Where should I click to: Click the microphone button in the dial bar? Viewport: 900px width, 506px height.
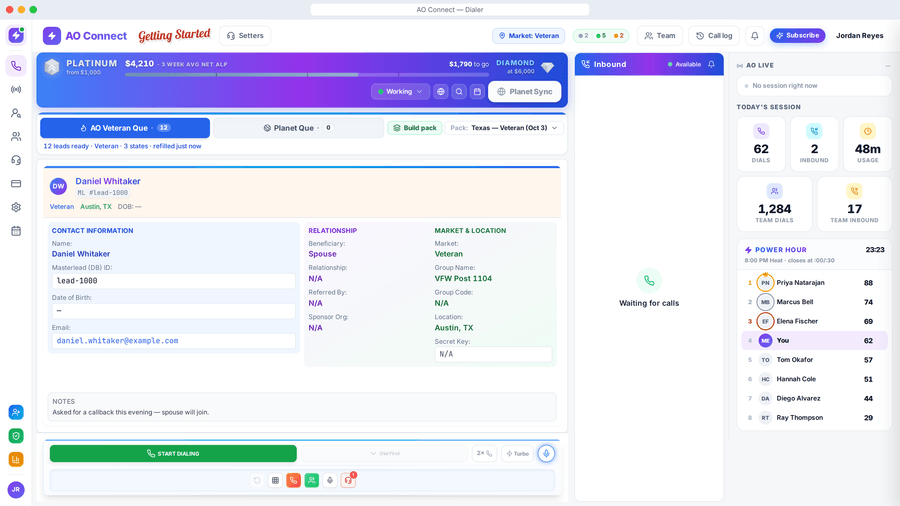point(546,453)
